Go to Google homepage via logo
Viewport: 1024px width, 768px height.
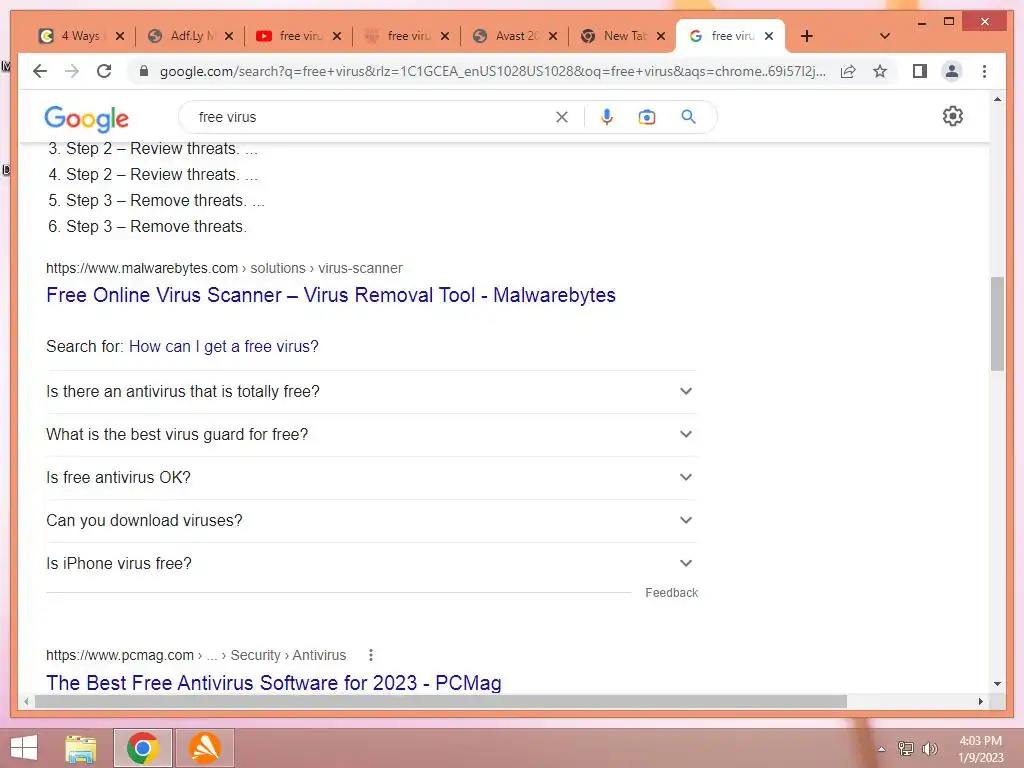click(86, 118)
